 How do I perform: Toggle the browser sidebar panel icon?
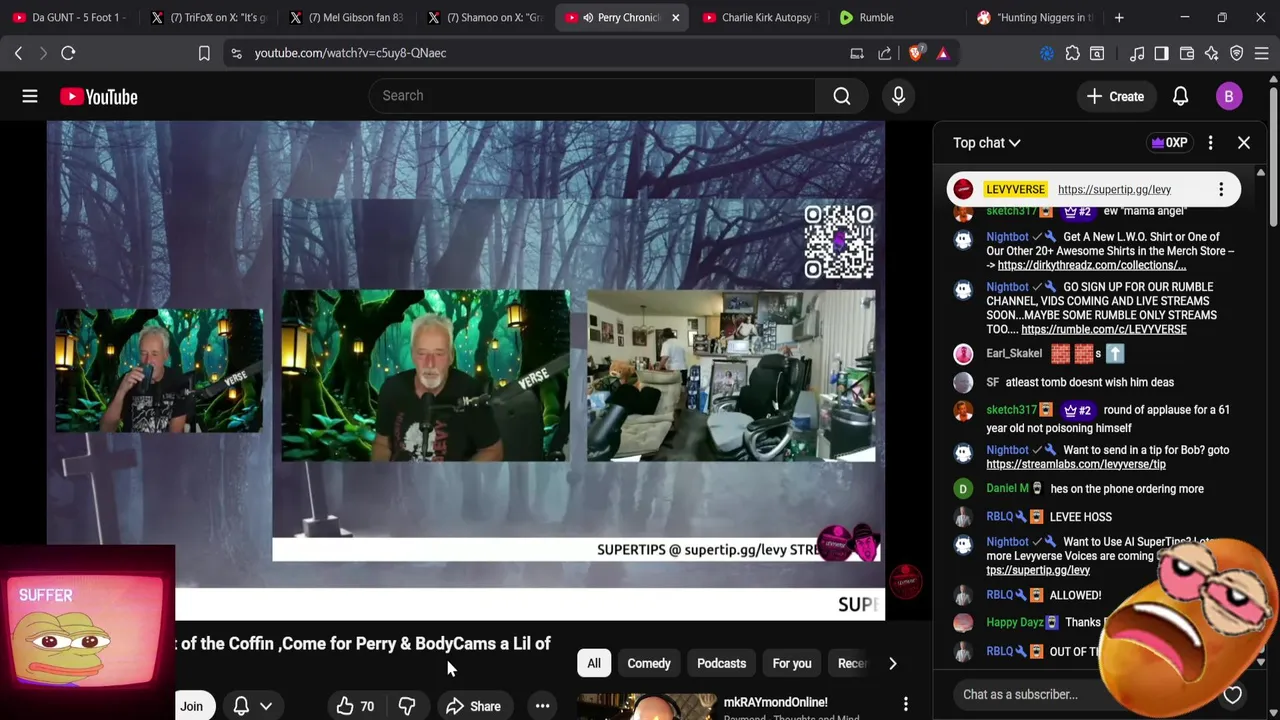pyautogui.click(x=1161, y=53)
